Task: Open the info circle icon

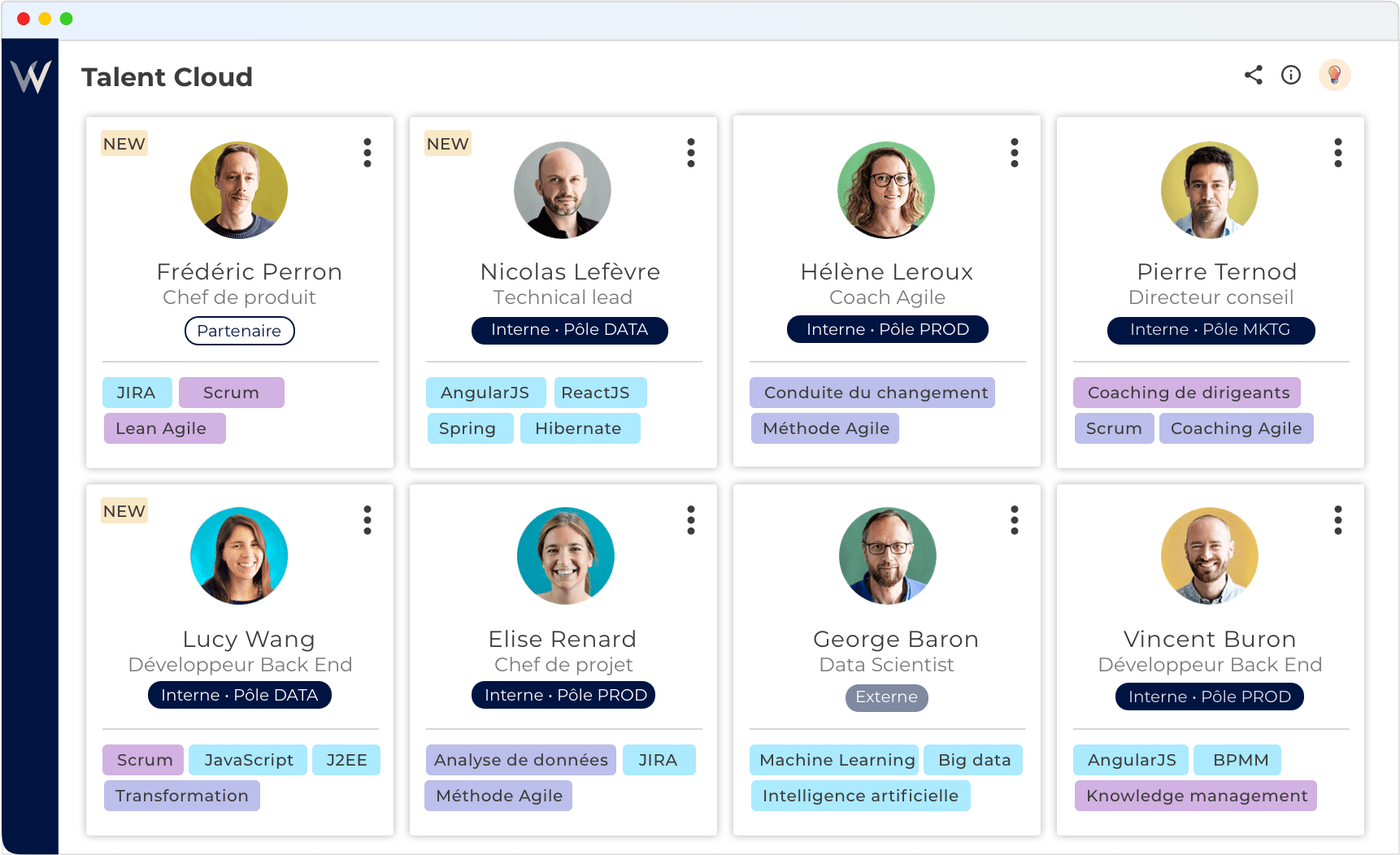Action: pyautogui.click(x=1290, y=76)
